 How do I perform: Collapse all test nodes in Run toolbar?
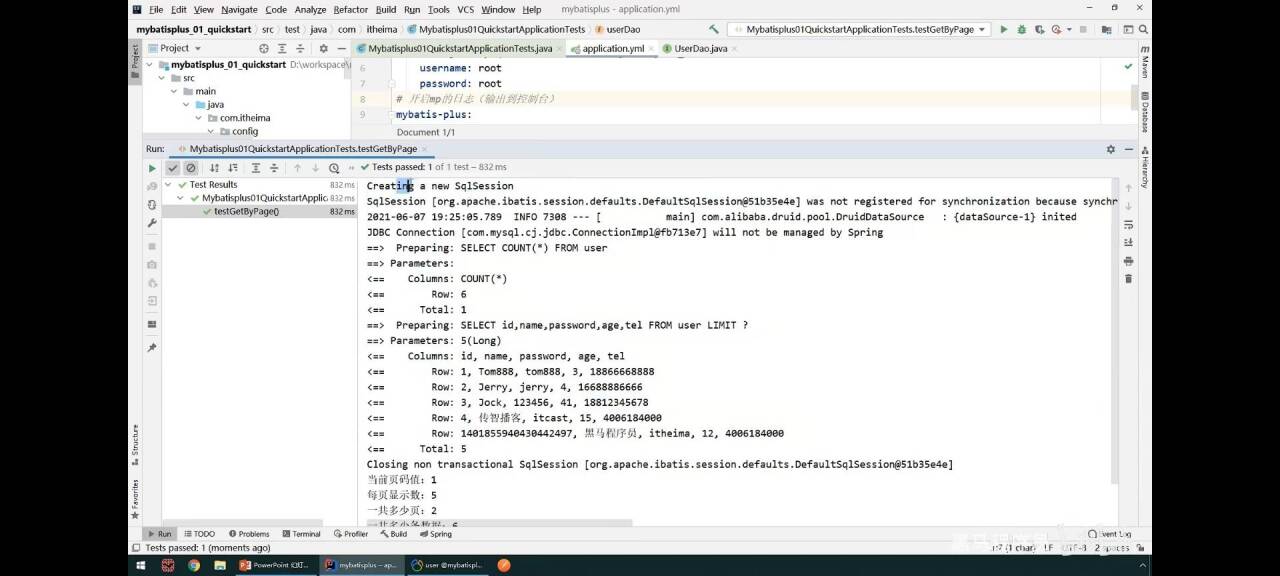coord(274,168)
